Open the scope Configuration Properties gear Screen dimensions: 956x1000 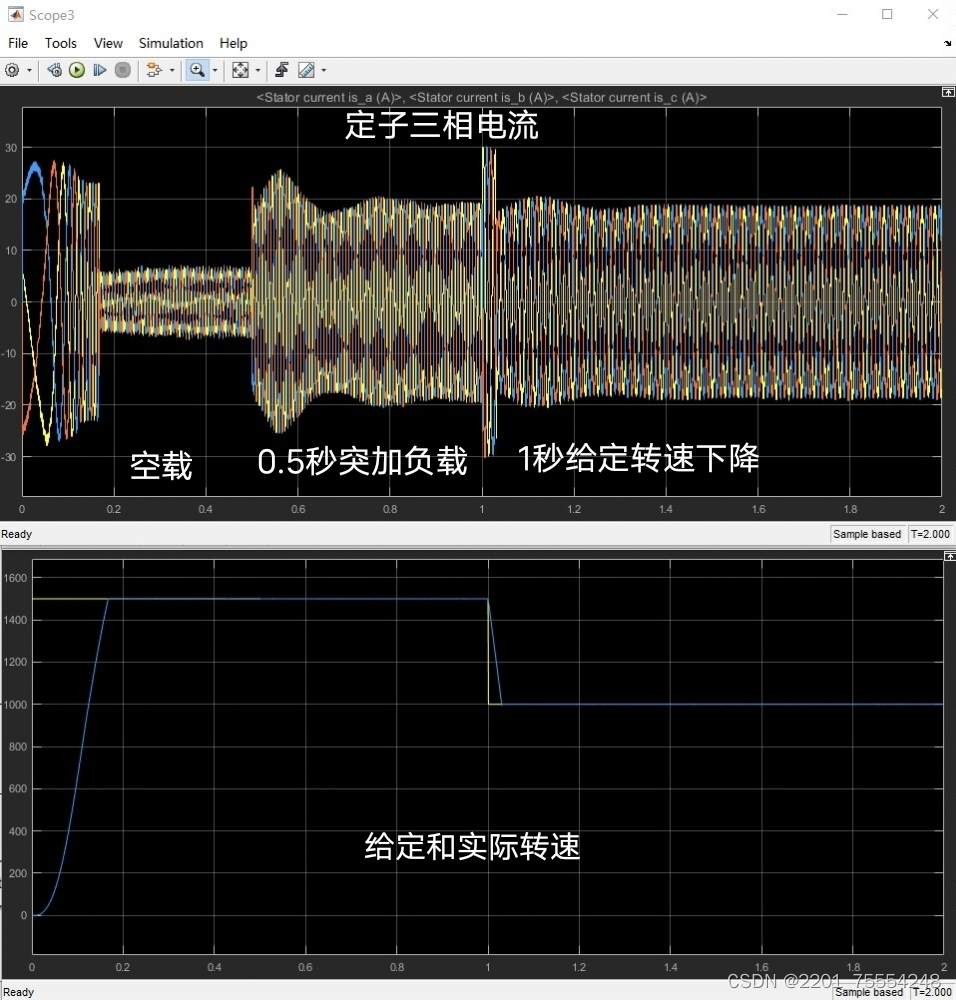coord(12,70)
